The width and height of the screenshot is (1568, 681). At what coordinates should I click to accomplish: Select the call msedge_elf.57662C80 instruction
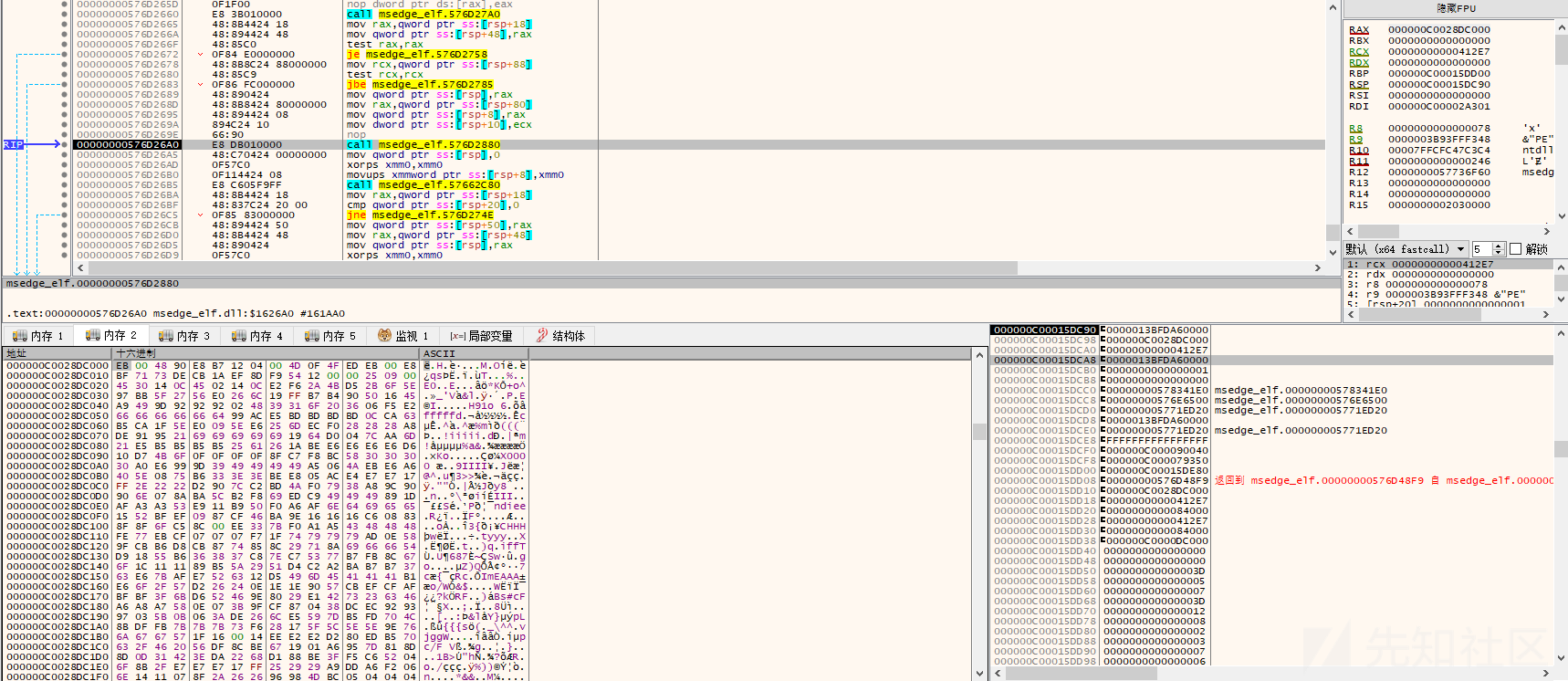coord(423,184)
